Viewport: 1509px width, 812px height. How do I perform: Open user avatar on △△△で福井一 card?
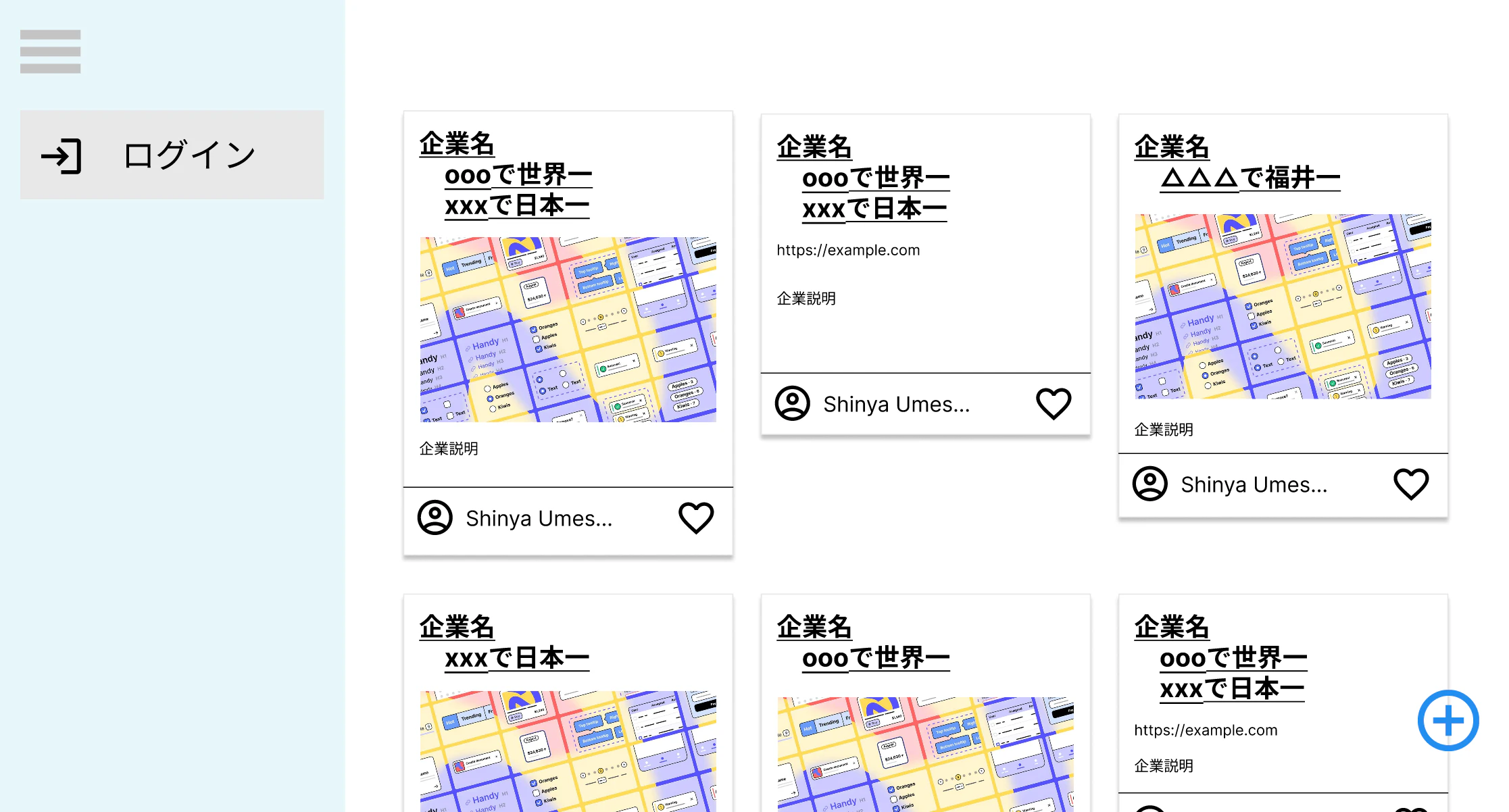click(1149, 484)
